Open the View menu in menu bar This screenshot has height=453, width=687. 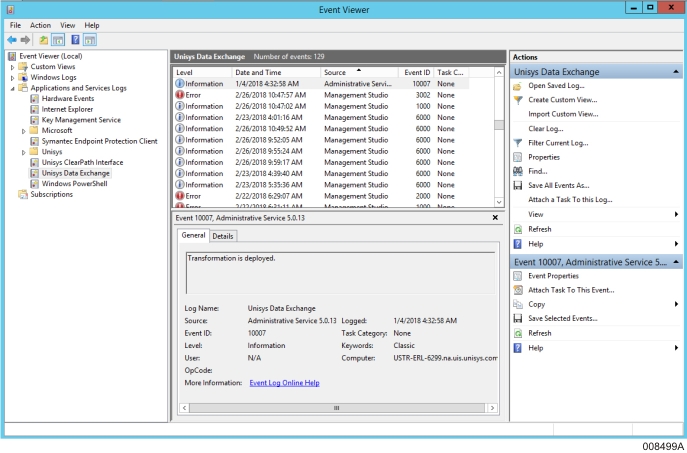(x=67, y=25)
